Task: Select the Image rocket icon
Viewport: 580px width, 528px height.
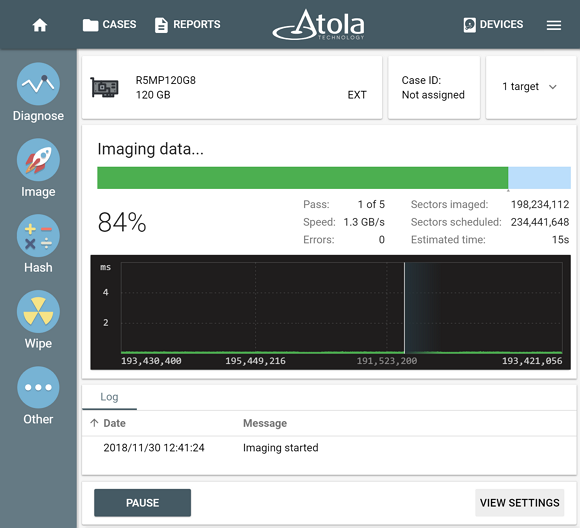Action: 38,160
